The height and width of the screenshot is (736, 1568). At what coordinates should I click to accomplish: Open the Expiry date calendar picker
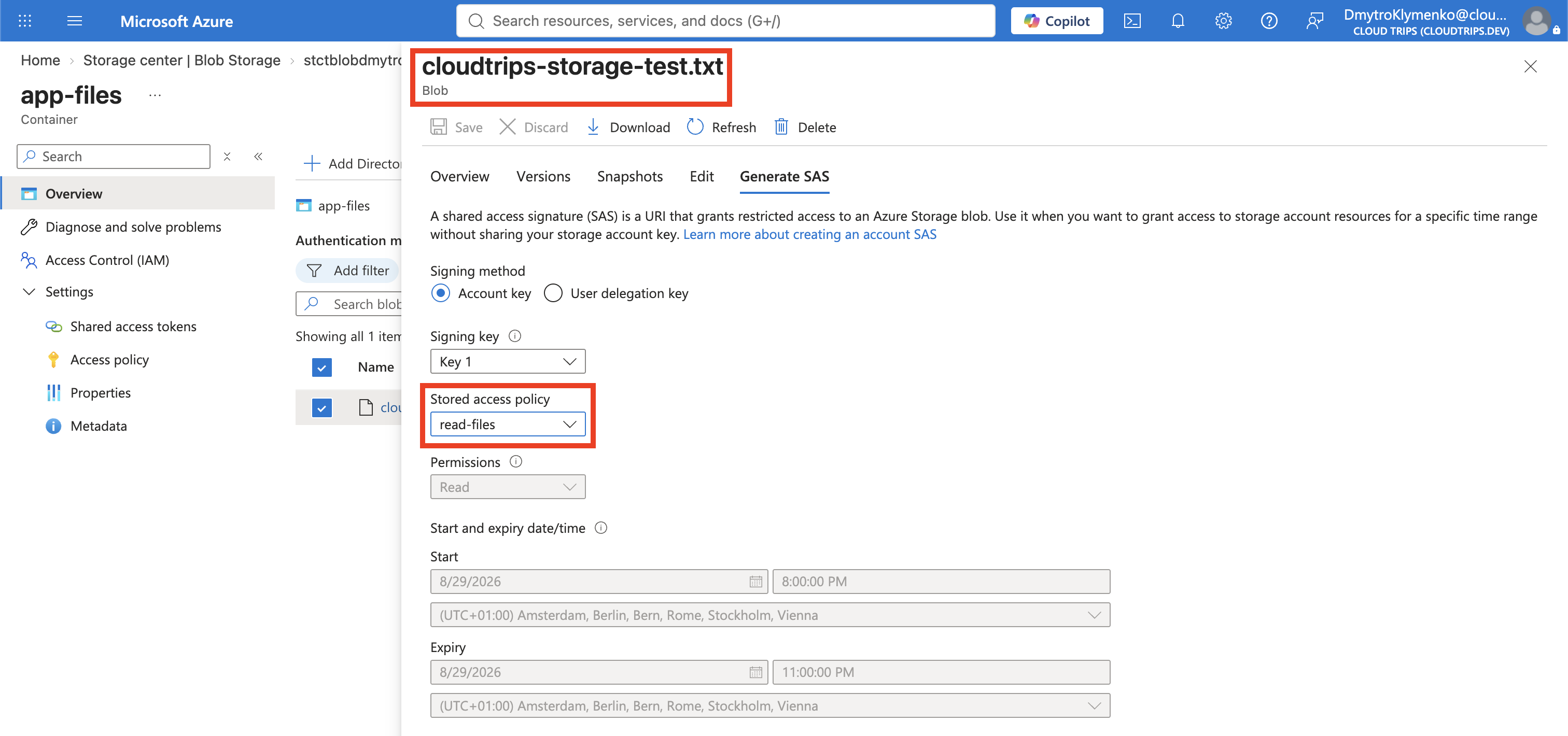755,672
